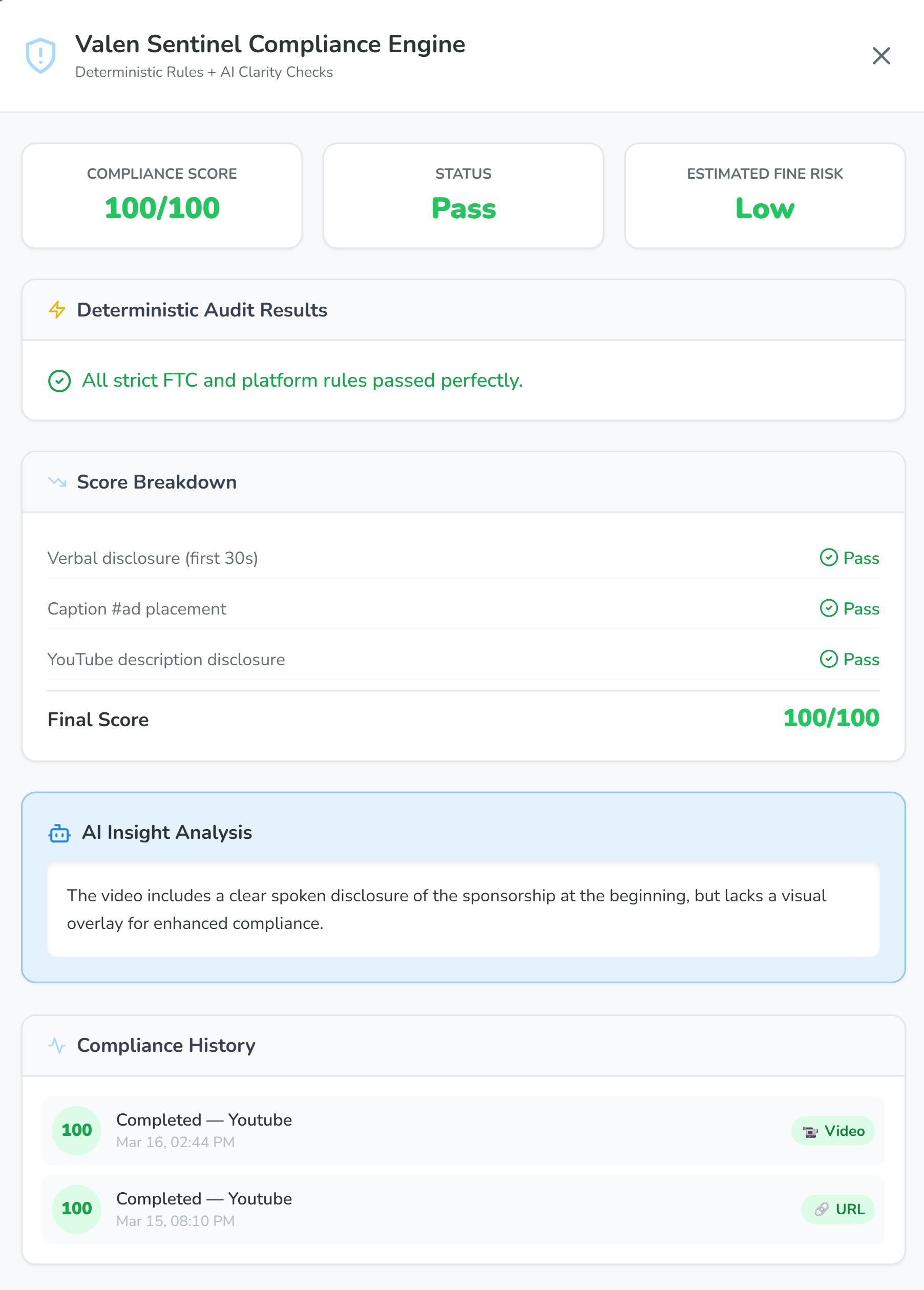Click the Status Pass card
This screenshot has height=1290, width=924.
click(x=463, y=196)
